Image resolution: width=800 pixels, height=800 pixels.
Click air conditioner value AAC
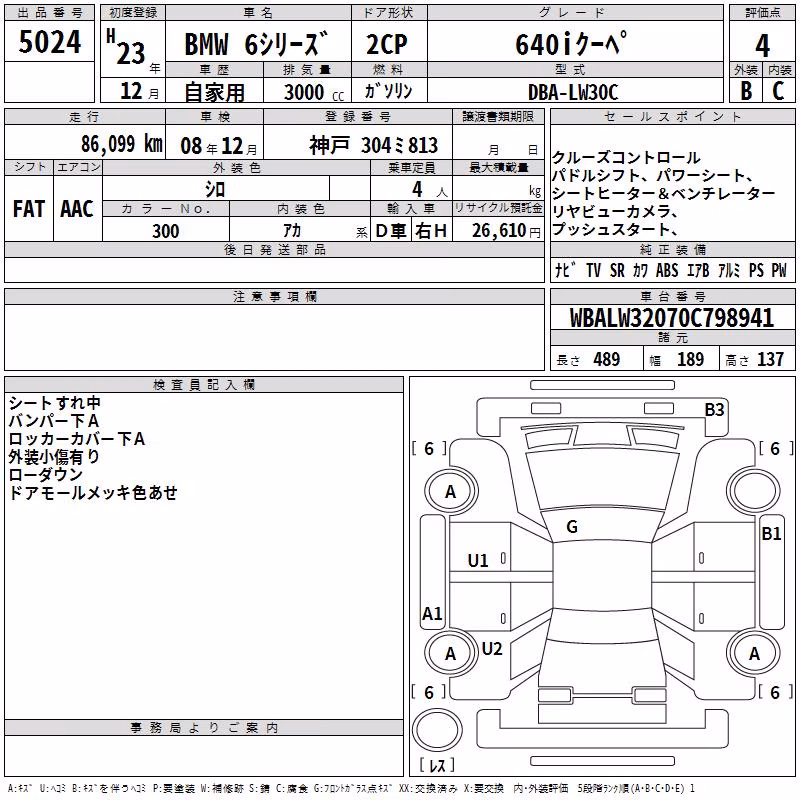[77, 209]
